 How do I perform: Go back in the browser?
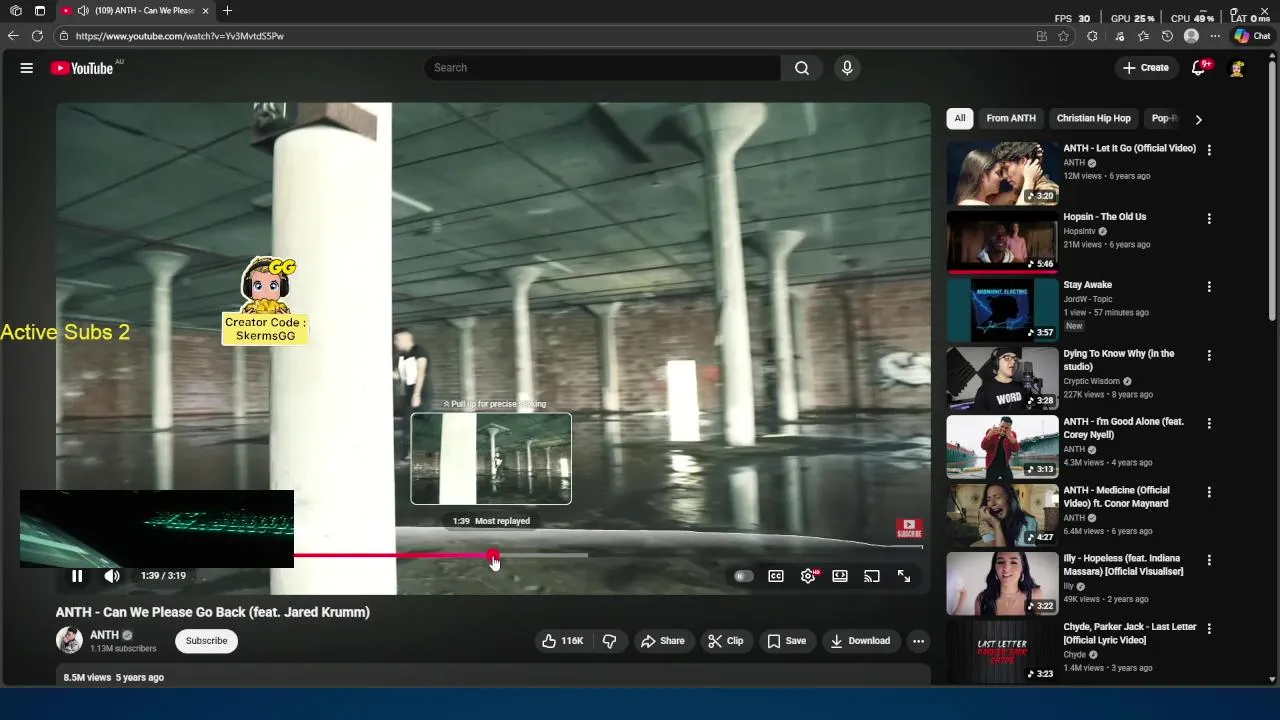[x=13, y=36]
